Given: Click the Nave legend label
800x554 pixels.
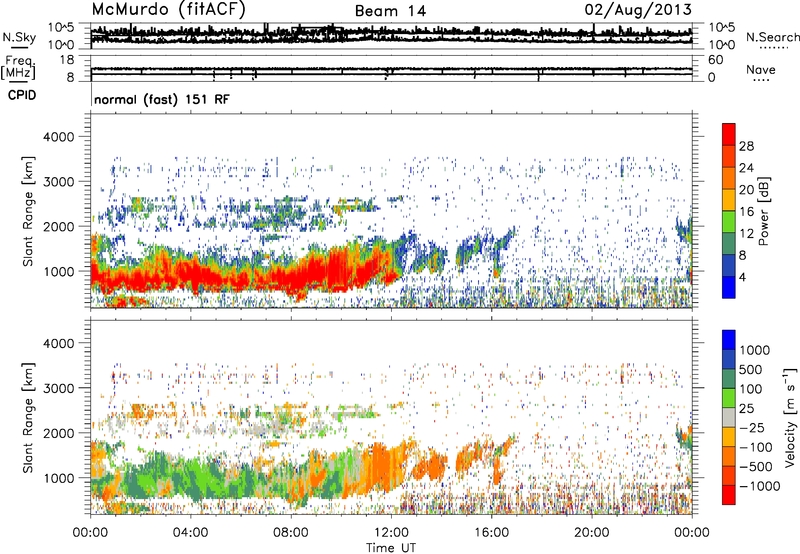Looking at the screenshot, I should coord(761,70).
